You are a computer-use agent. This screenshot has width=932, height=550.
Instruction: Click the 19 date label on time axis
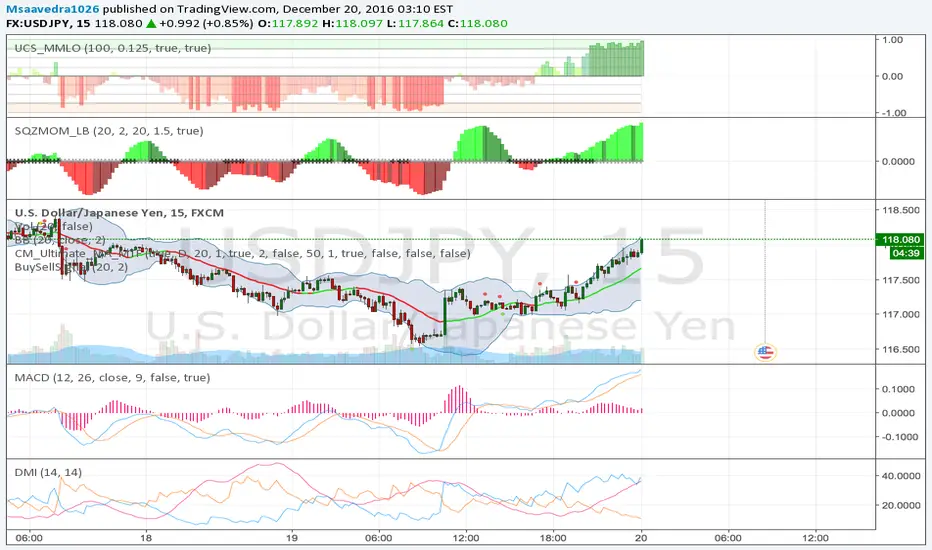point(292,538)
